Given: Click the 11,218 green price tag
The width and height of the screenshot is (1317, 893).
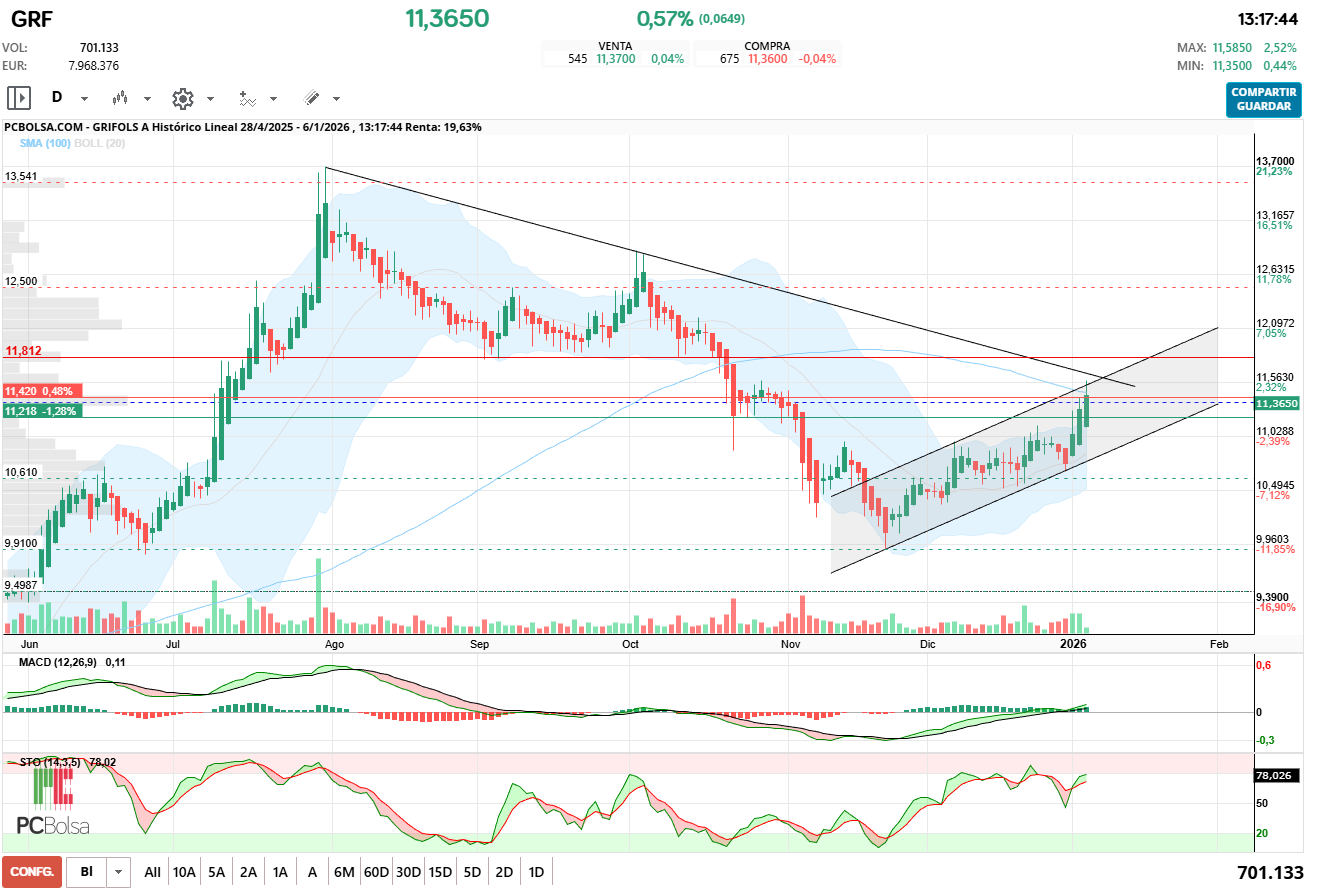Looking at the screenshot, I should pyautogui.click(x=42, y=411).
